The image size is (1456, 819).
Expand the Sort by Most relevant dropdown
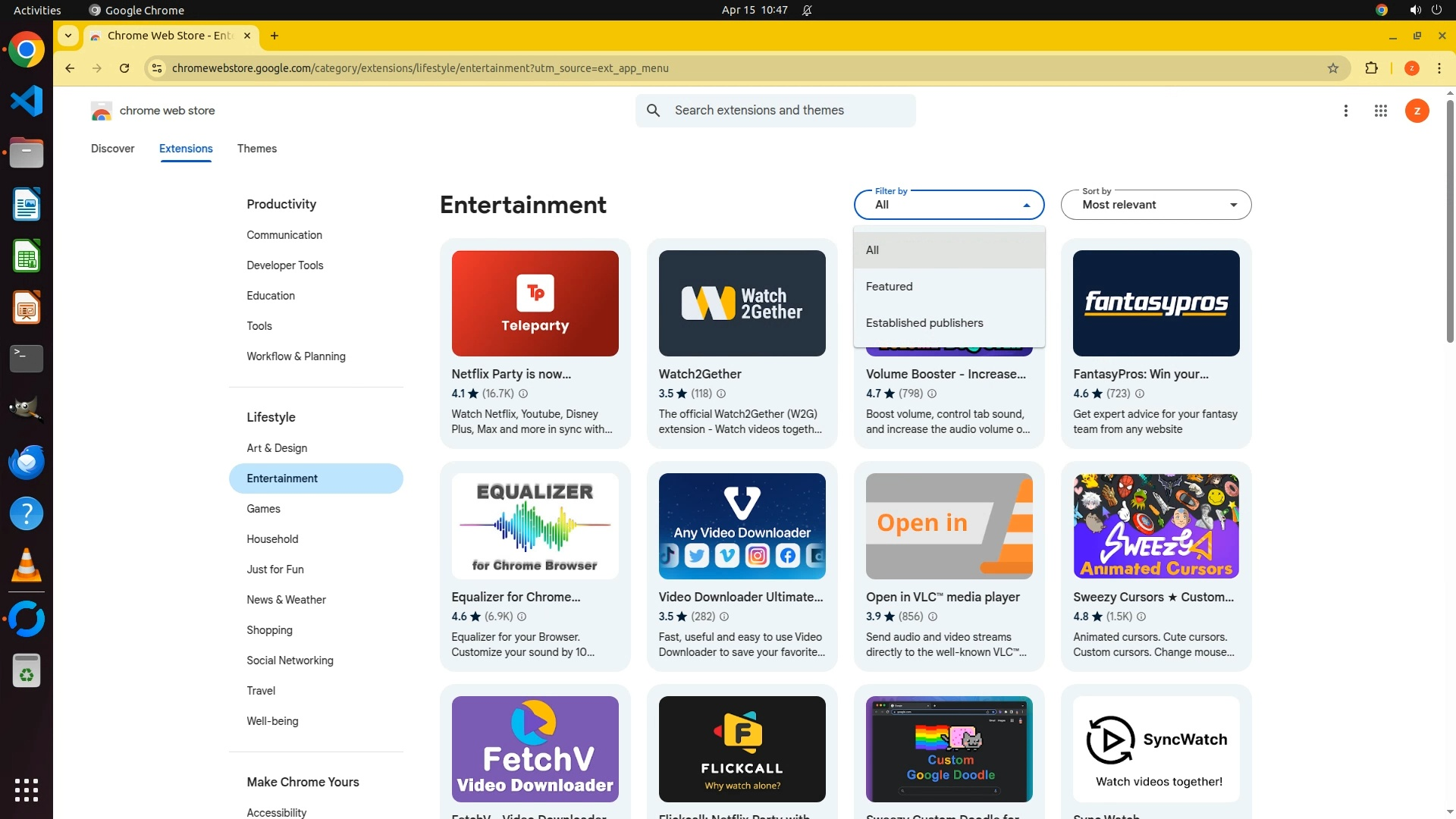tap(1156, 205)
